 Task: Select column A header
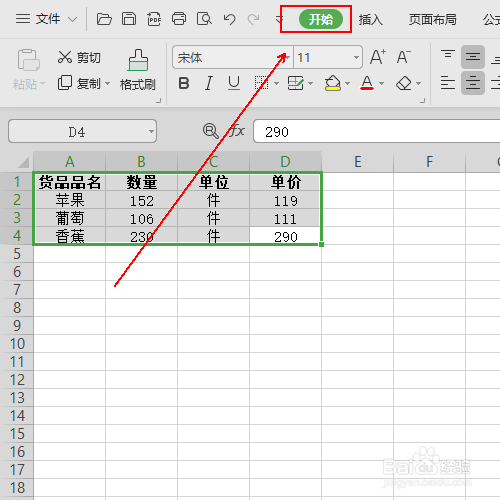click(69, 162)
